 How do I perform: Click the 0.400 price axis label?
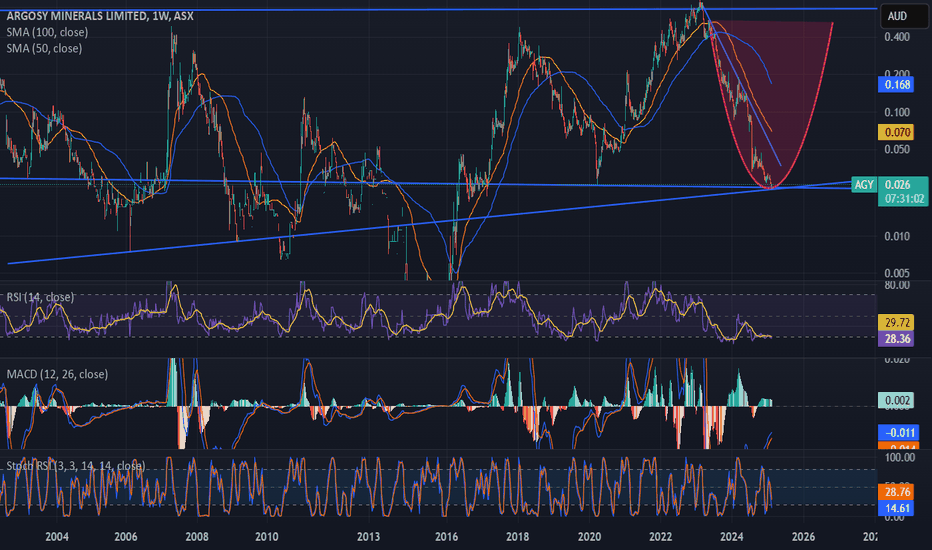[897, 37]
